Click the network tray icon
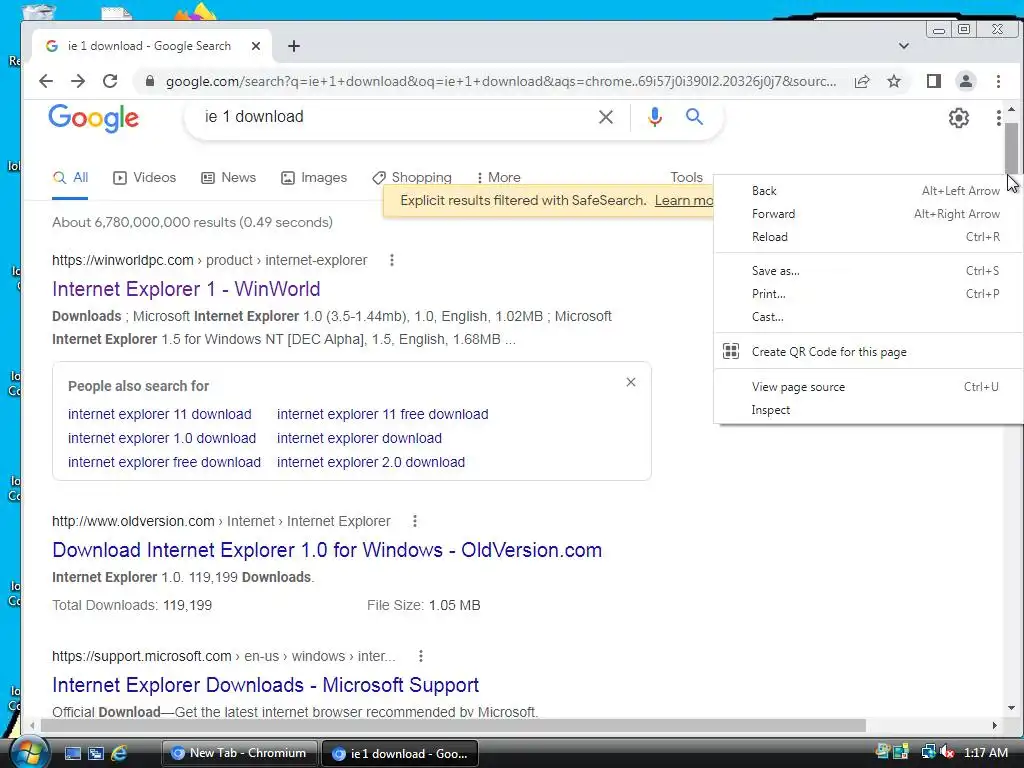The height and width of the screenshot is (768, 1024). [928, 753]
